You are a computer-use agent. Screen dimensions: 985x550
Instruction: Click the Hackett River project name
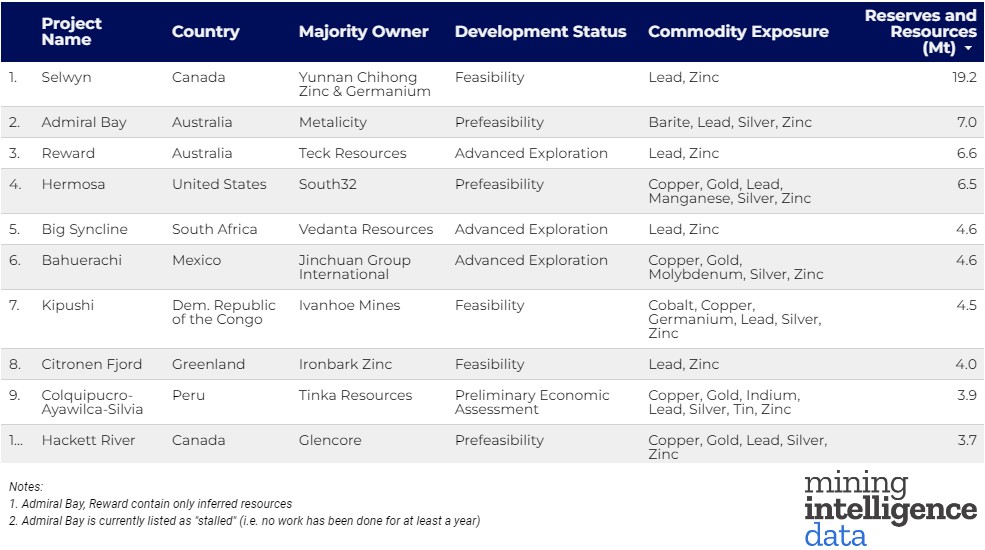point(88,441)
